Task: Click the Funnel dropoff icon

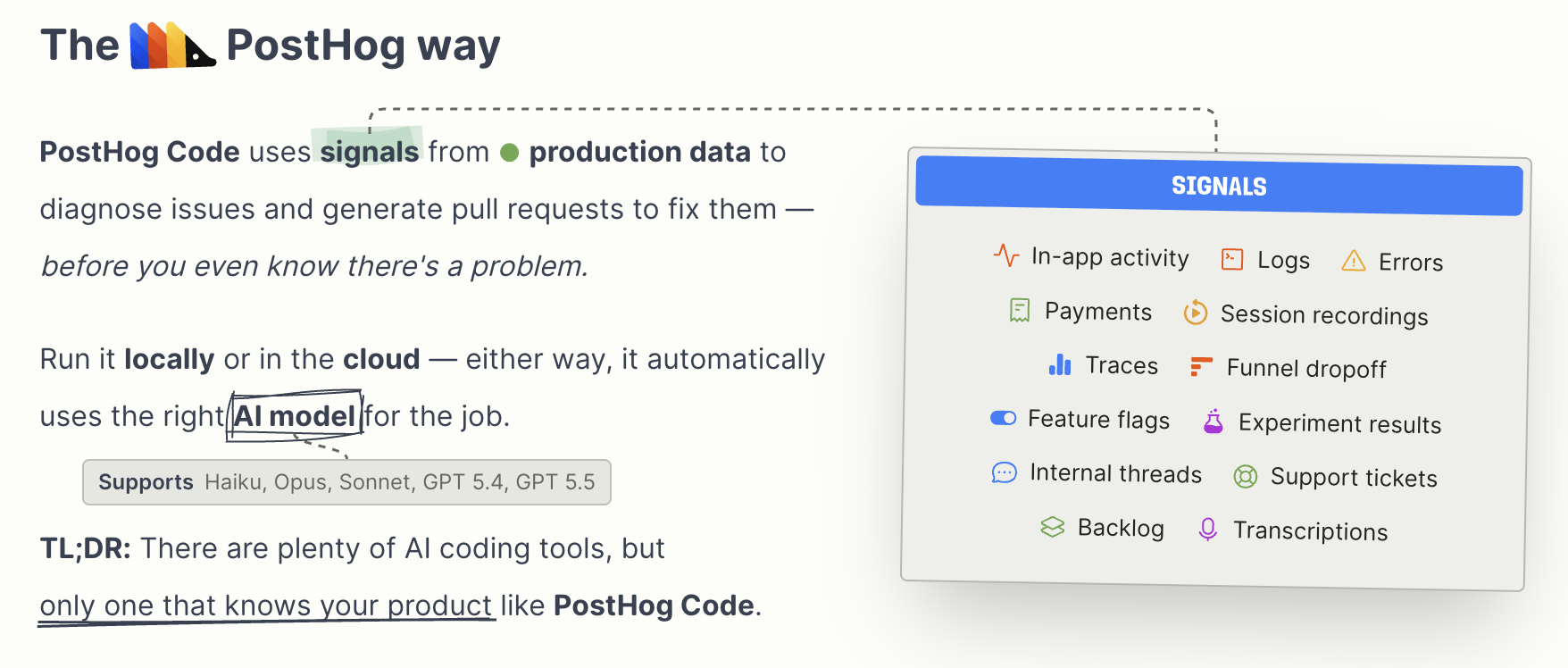Action: point(1201,366)
